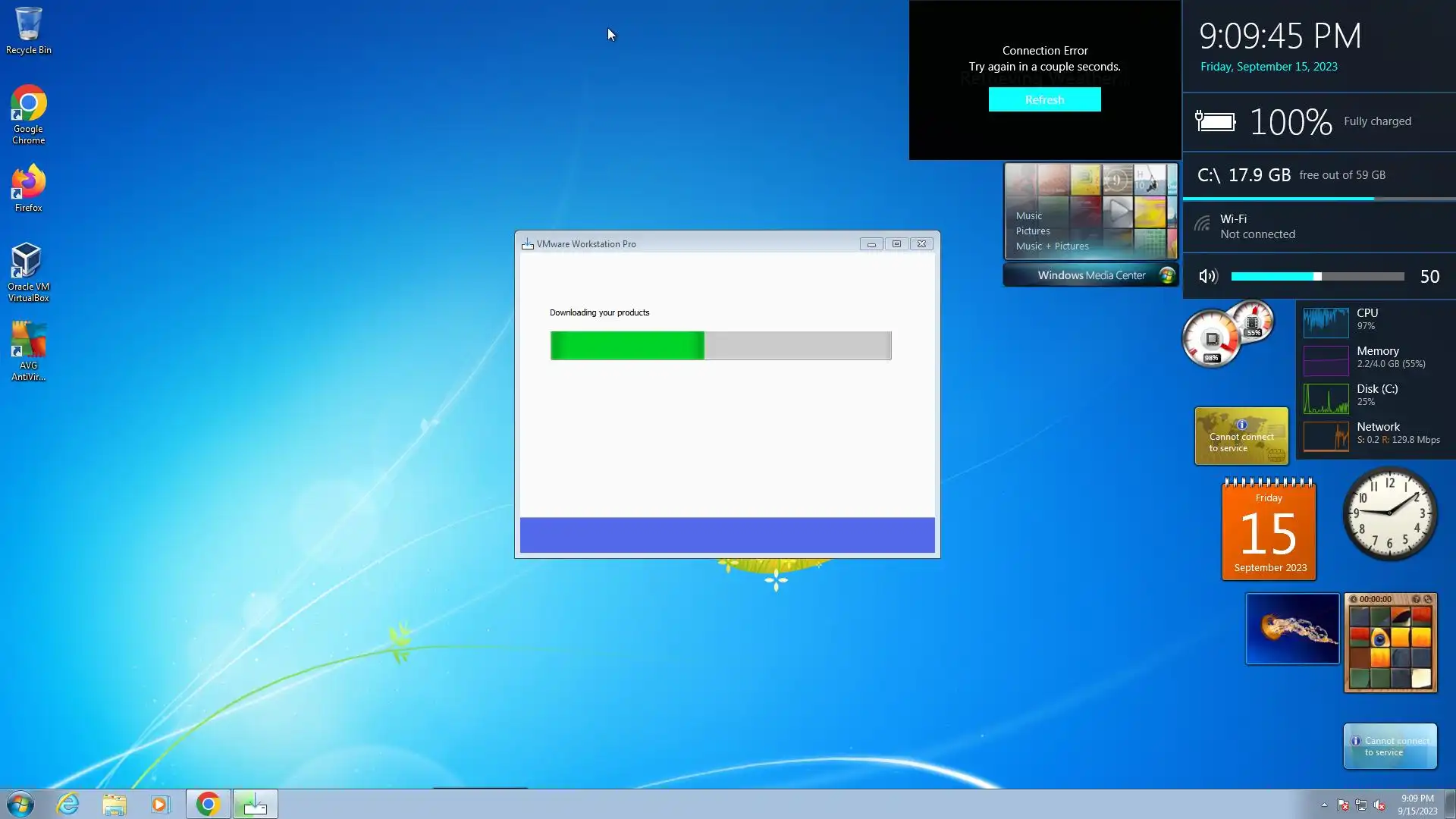Click the Windows Start button
The width and height of the screenshot is (1456, 819).
(x=20, y=804)
